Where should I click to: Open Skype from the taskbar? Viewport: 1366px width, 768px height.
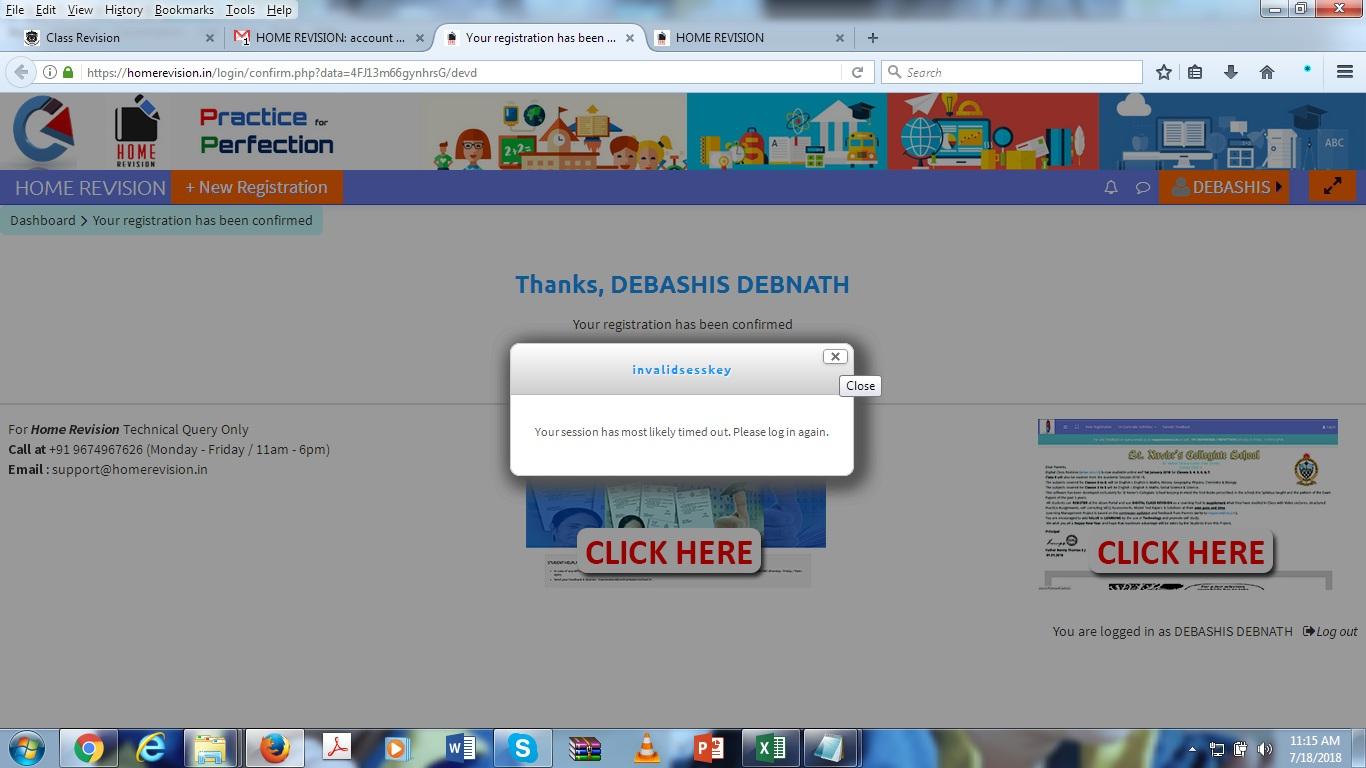(x=522, y=748)
